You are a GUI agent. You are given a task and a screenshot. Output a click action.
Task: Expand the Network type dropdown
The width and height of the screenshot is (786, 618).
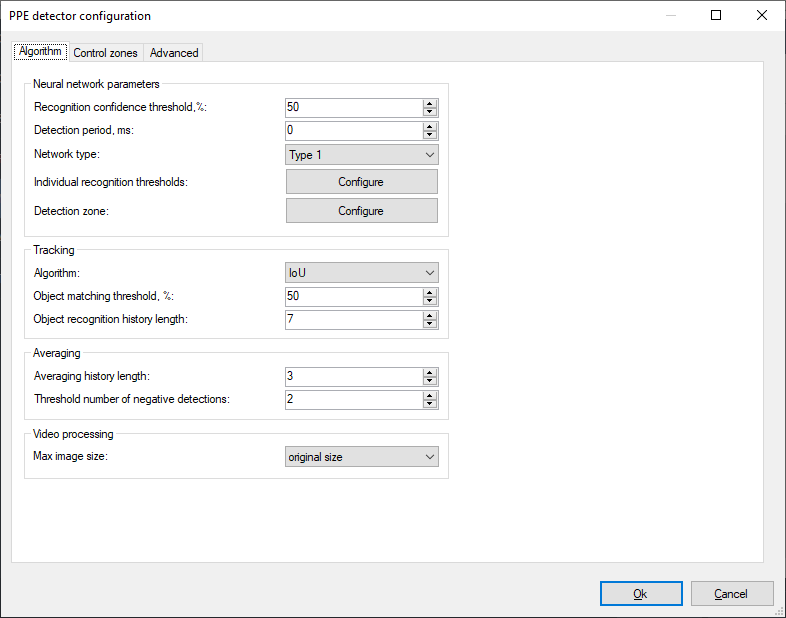361,155
